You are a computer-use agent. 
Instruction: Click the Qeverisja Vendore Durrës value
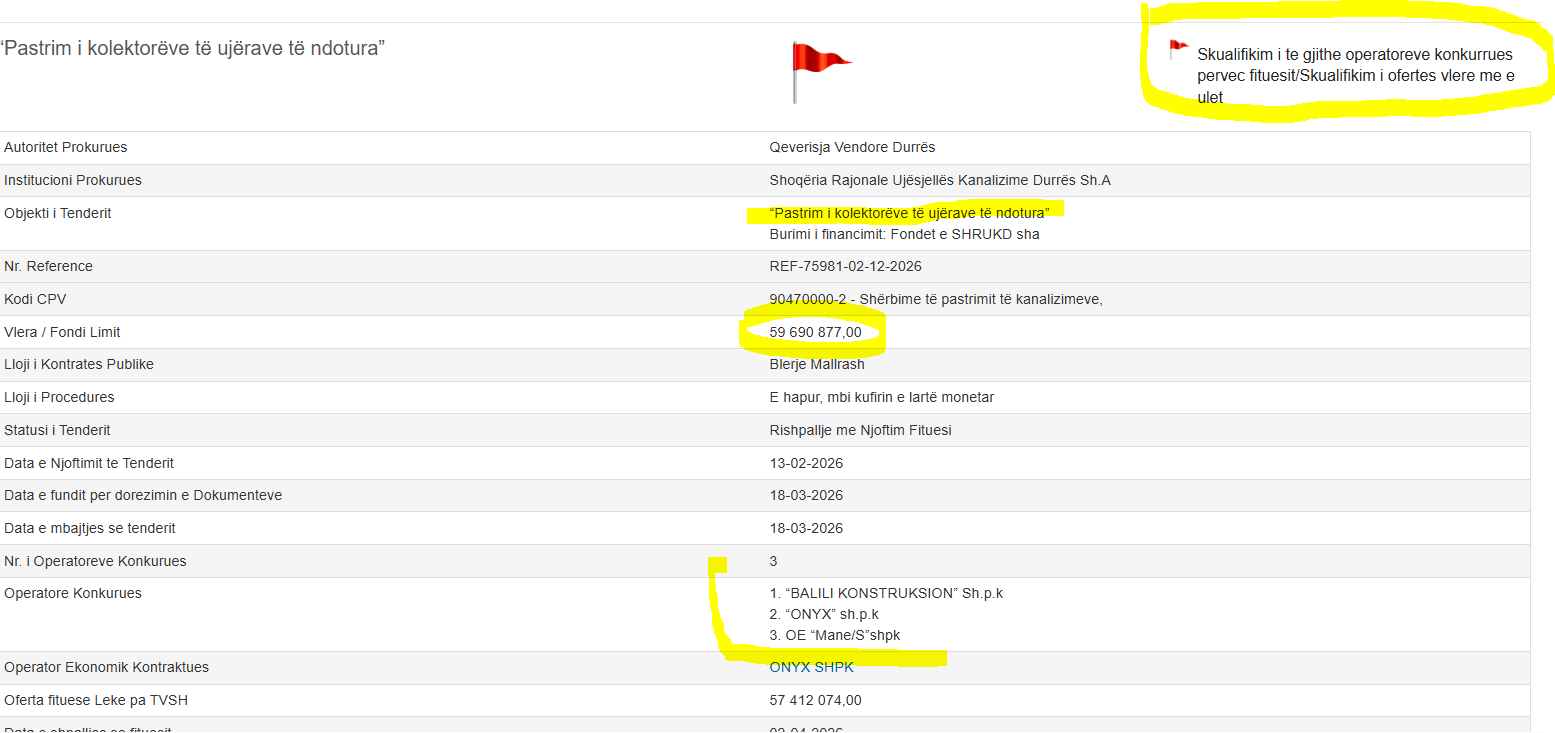click(x=852, y=147)
